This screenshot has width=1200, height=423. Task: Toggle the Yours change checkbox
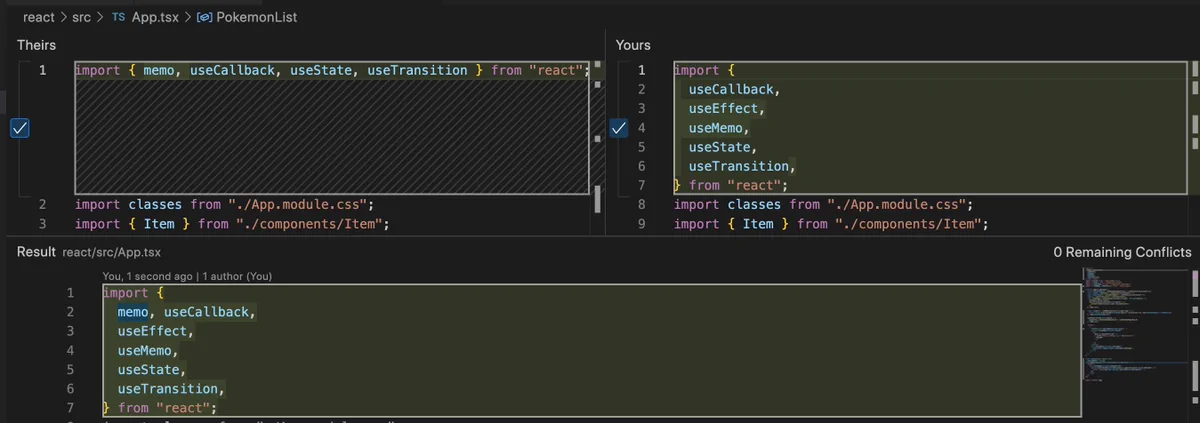click(x=618, y=128)
